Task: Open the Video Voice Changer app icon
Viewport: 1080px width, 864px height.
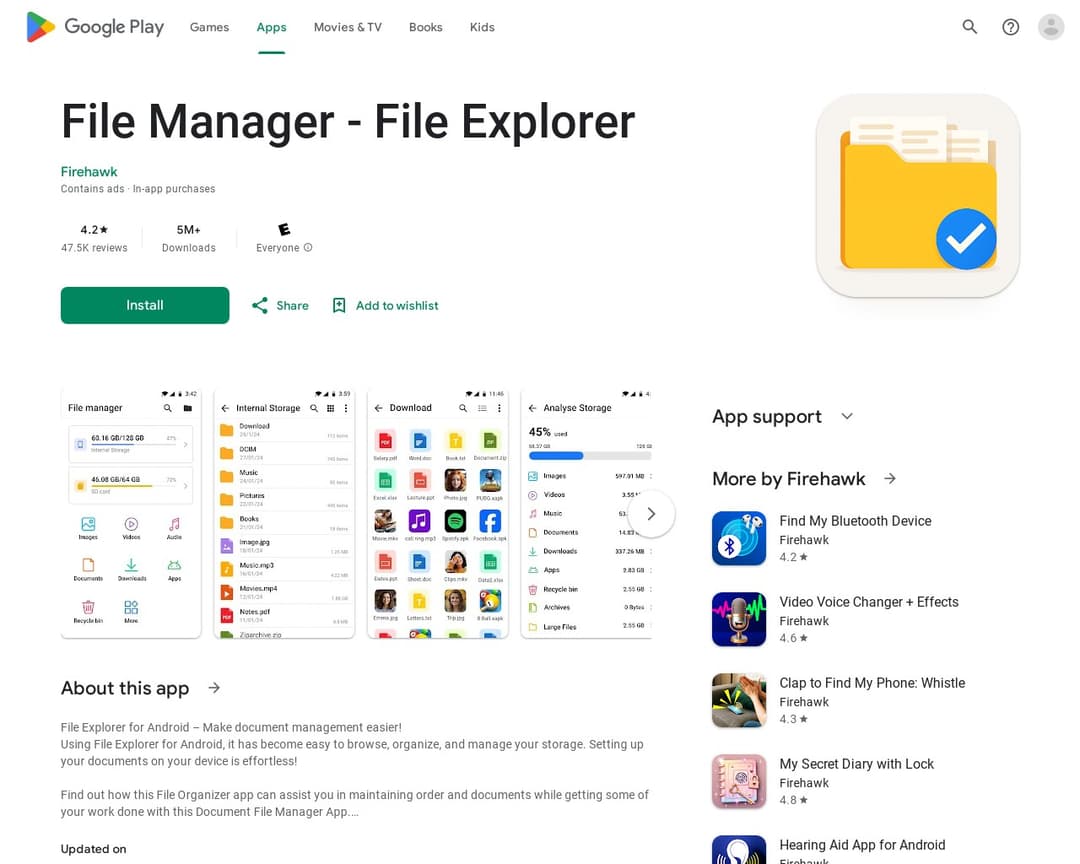Action: [x=739, y=619]
